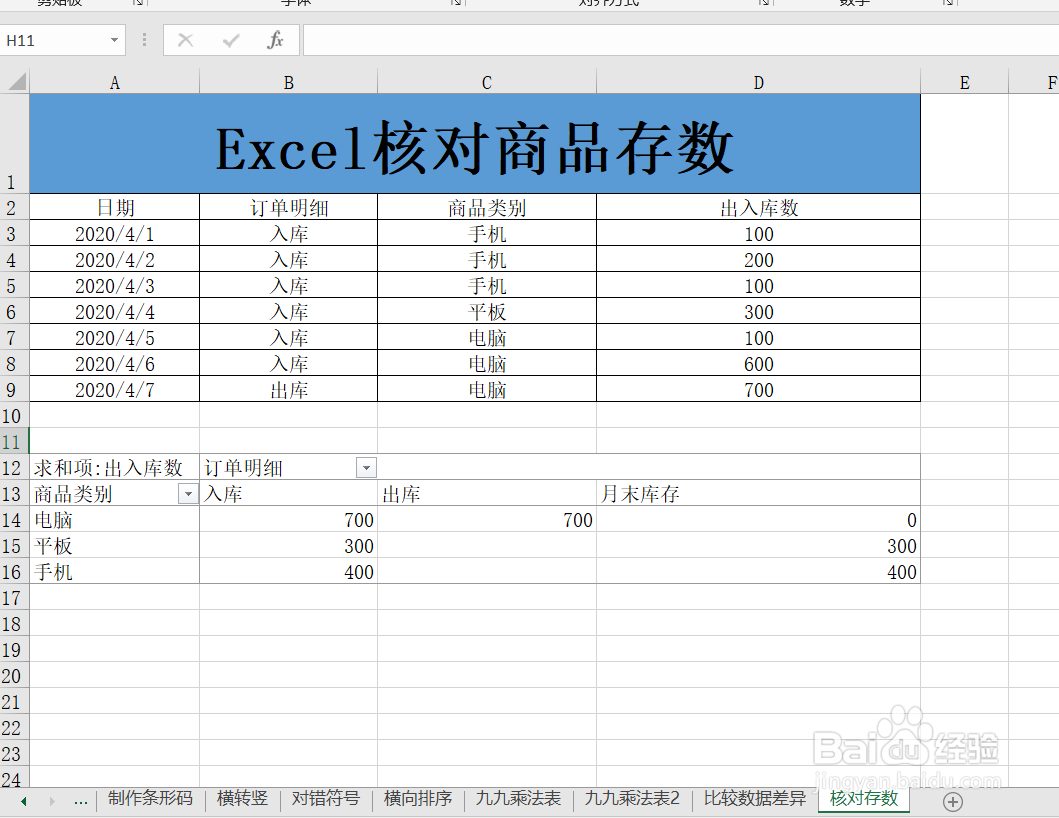
Task: Click the value 200 in column D
Action: pyautogui.click(x=758, y=260)
